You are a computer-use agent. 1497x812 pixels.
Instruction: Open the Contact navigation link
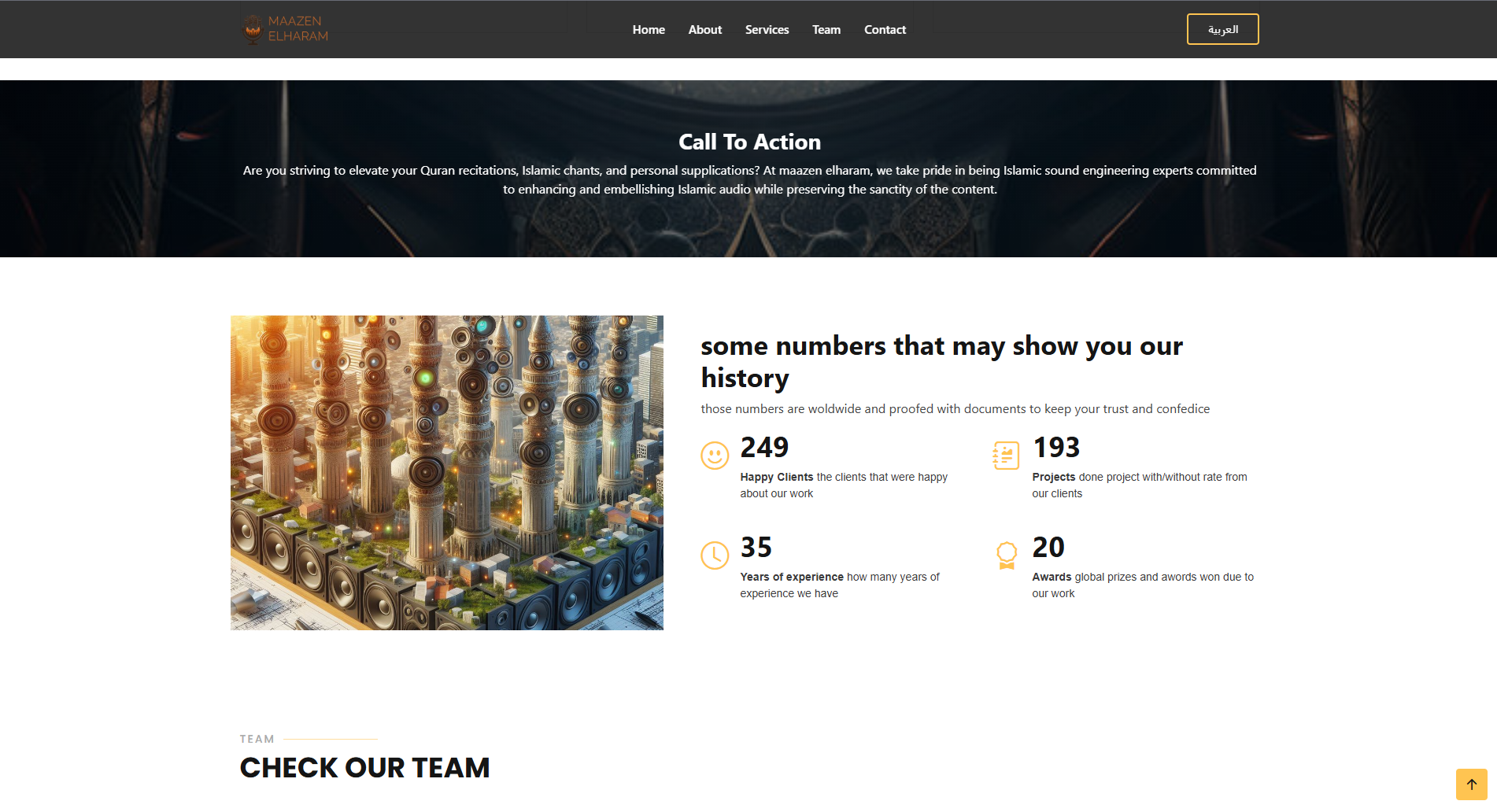(885, 30)
